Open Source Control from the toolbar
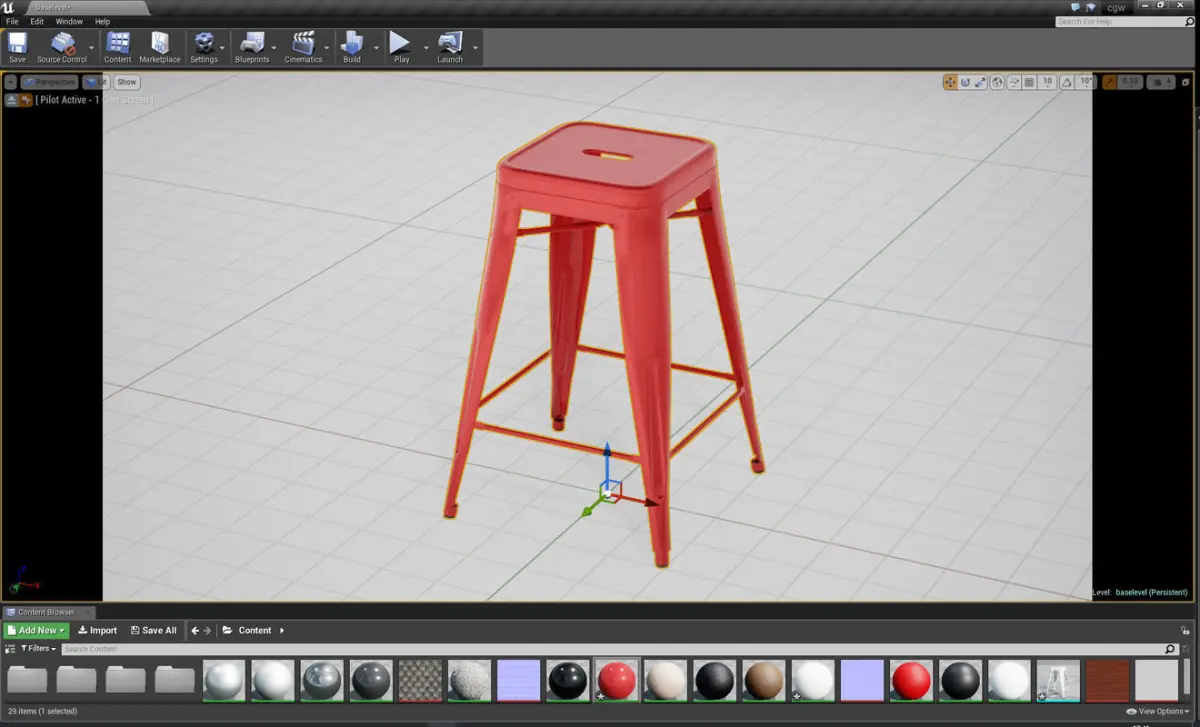Screen dimensions: 1200x727 coord(62,47)
